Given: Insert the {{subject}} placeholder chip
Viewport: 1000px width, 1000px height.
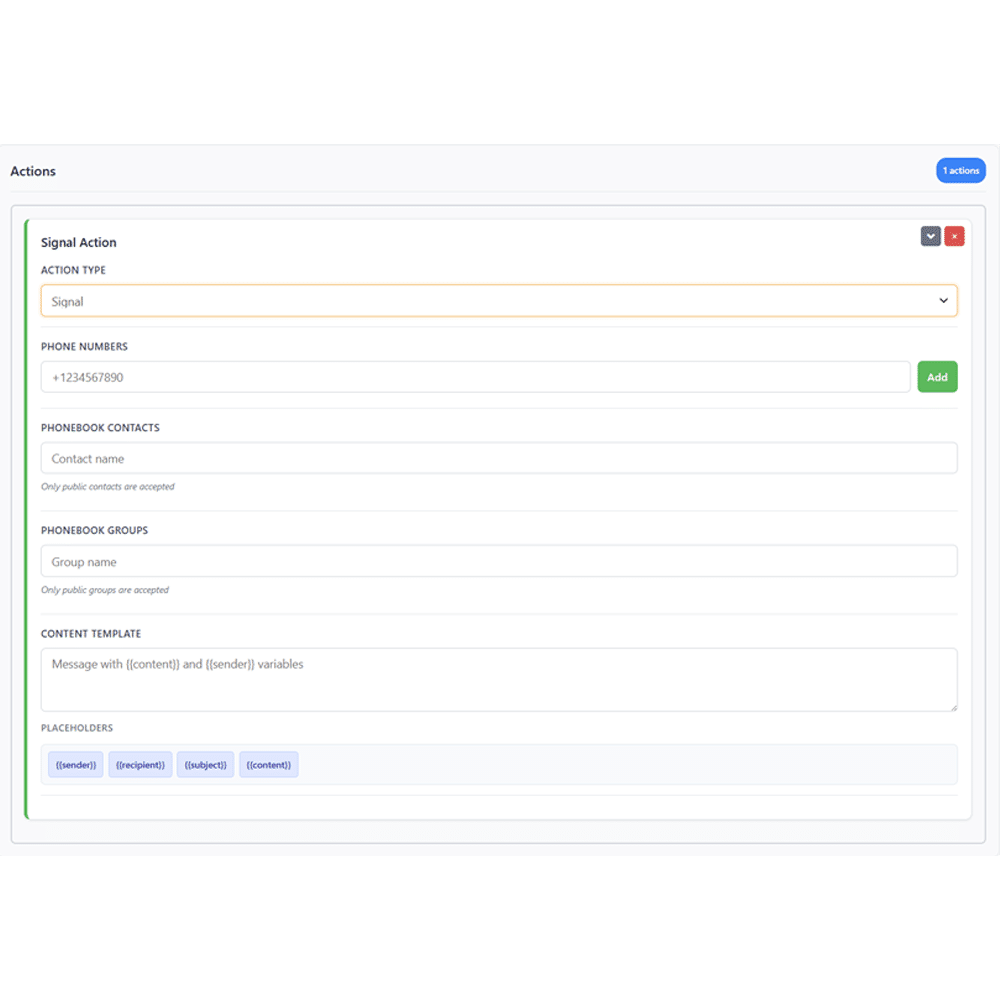Looking at the screenshot, I should tap(205, 765).
